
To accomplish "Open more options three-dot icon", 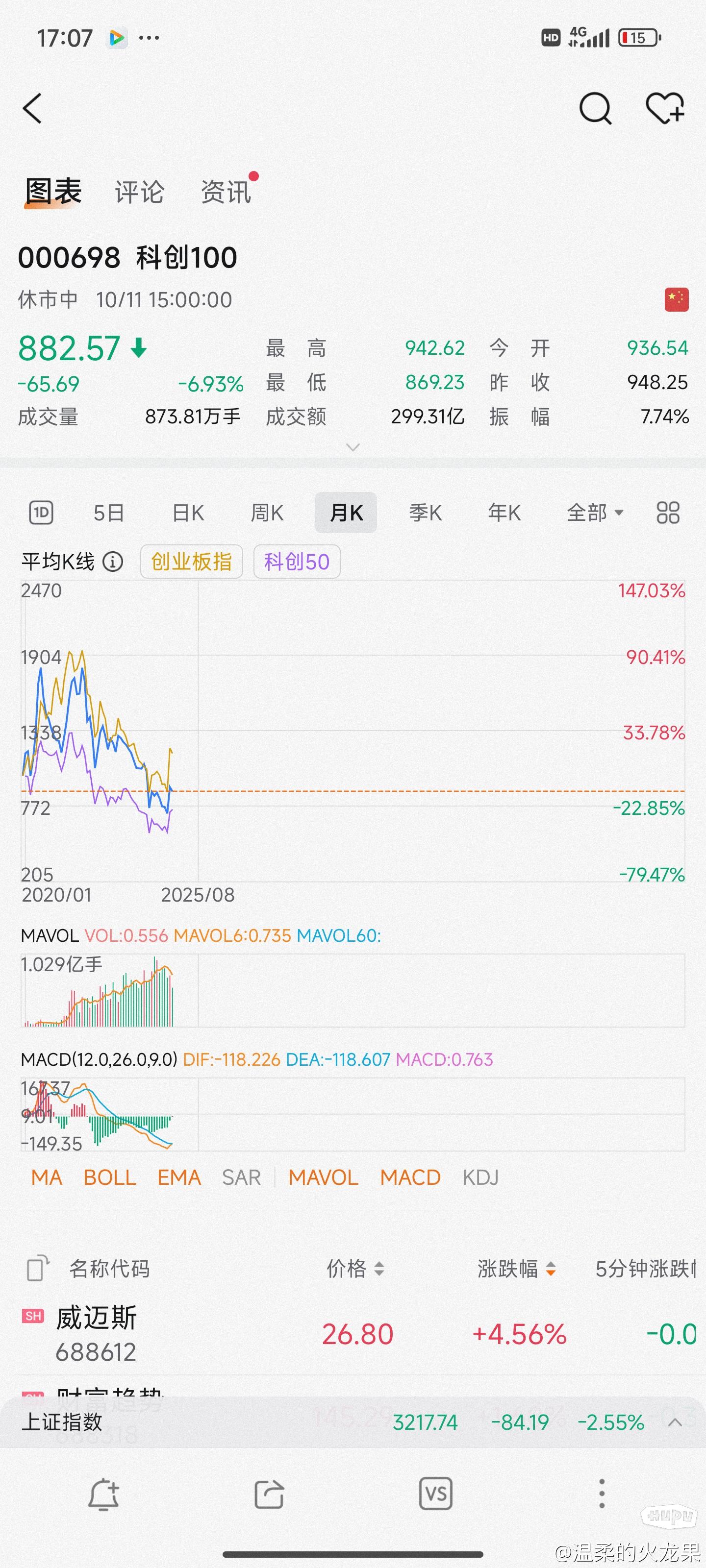I will [602, 1494].
